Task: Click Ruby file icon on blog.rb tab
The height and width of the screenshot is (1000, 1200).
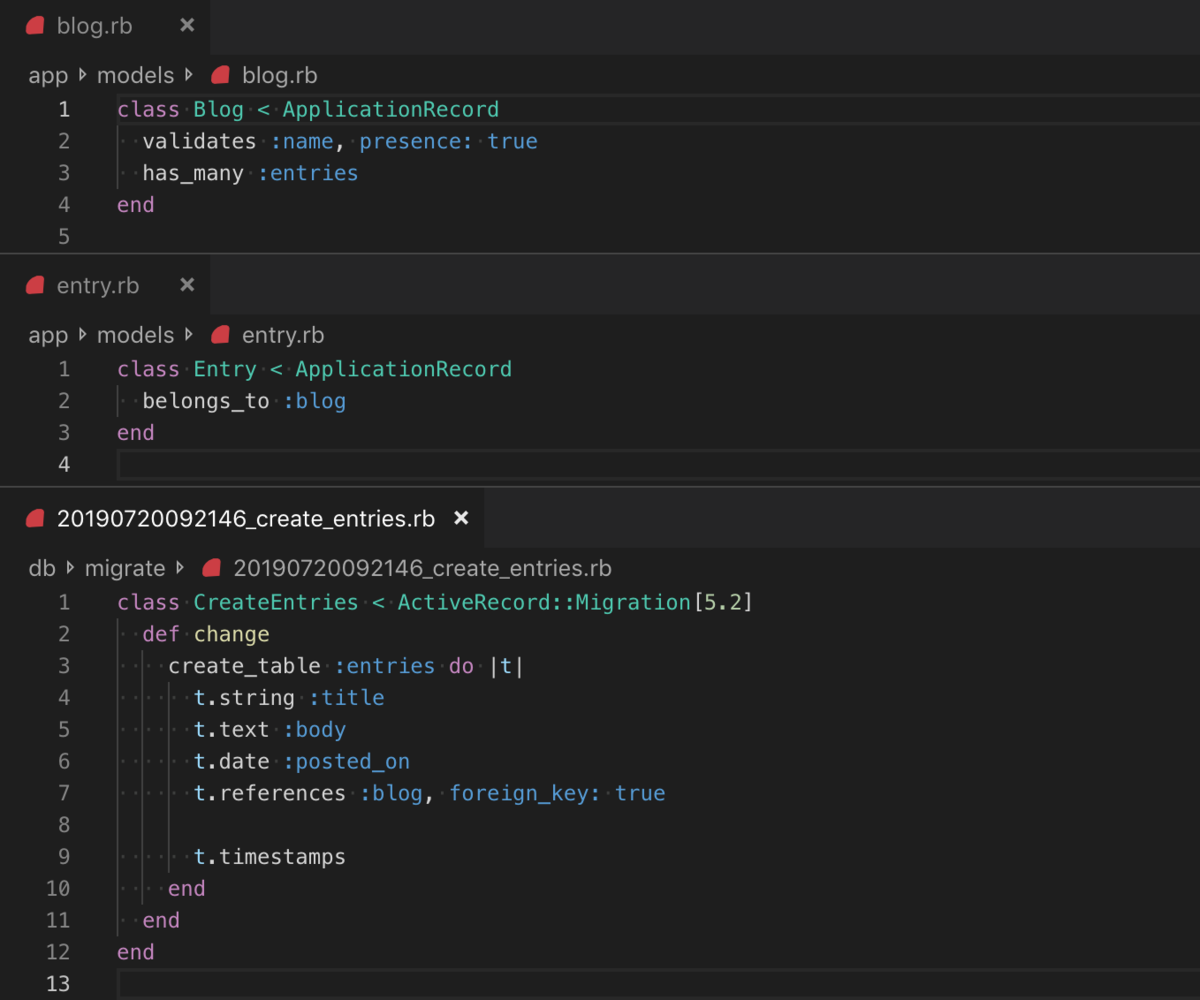Action: pyautogui.click(x=35, y=26)
